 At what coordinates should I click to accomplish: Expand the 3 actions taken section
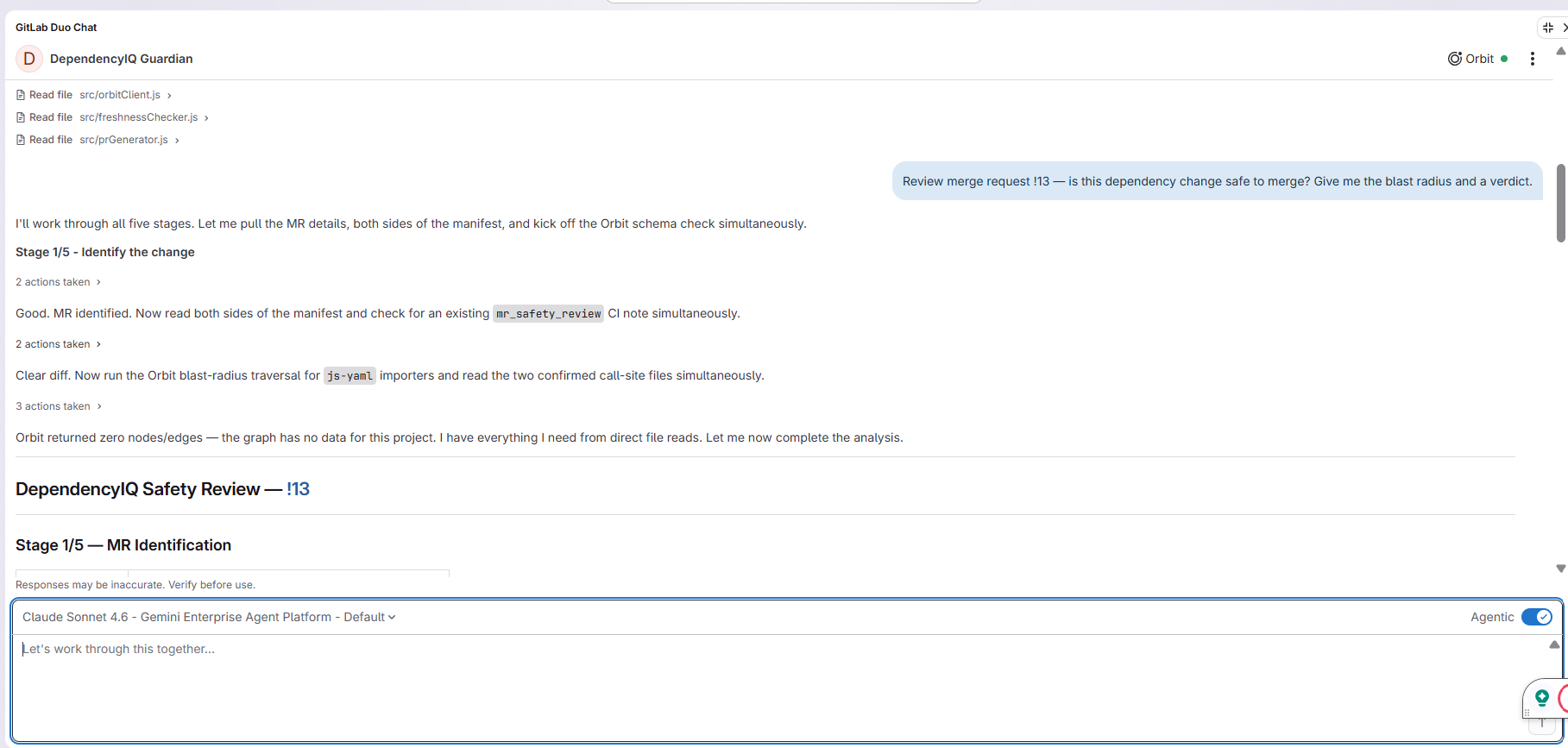pyautogui.click(x=59, y=406)
